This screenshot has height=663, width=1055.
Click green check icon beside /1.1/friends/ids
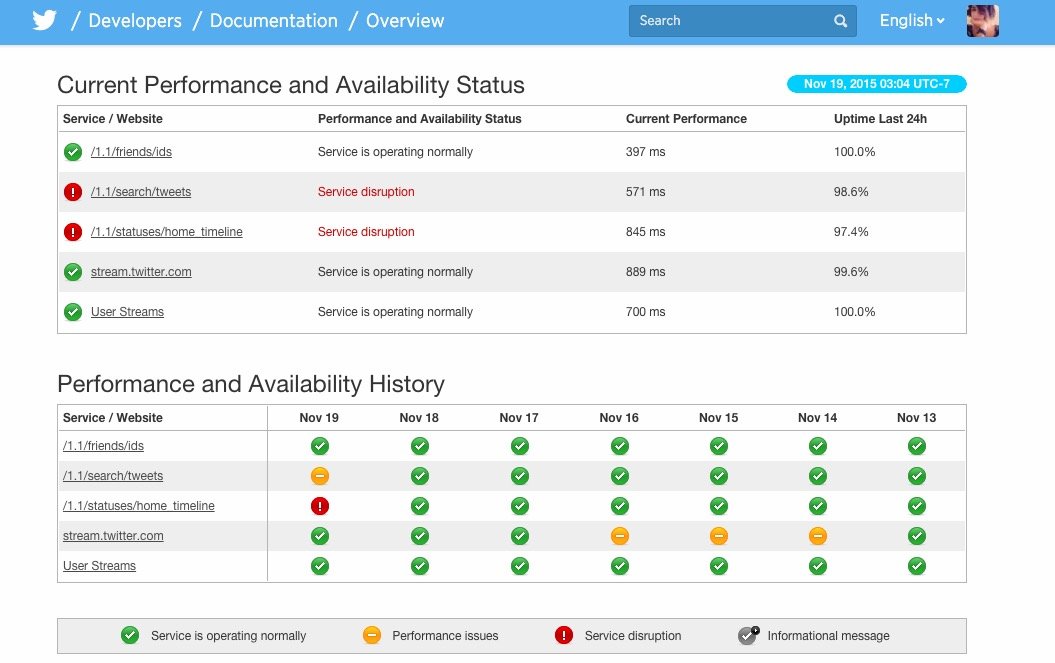point(73,152)
